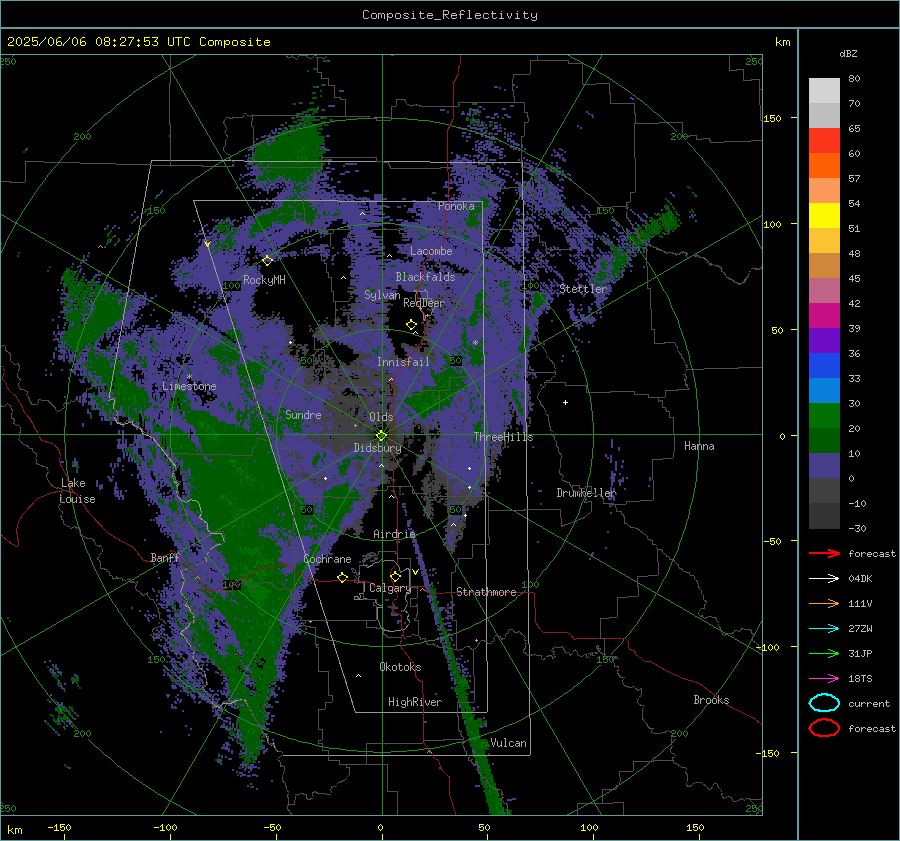The height and width of the screenshot is (841, 900).
Task: Select the bright yellow swatch in dBZ scale
Action: coord(824,216)
